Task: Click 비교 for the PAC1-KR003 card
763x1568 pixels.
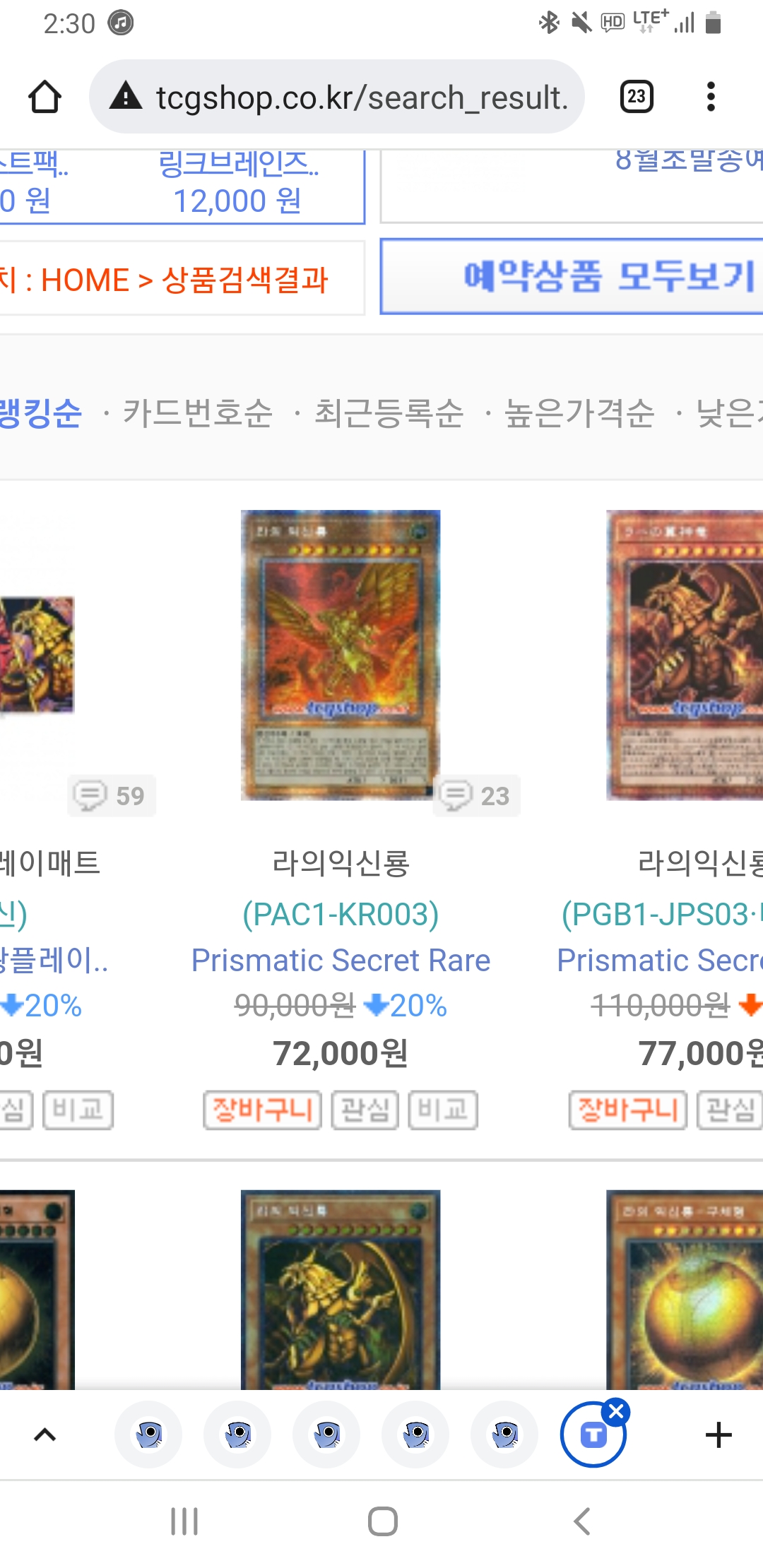Action: click(443, 1110)
